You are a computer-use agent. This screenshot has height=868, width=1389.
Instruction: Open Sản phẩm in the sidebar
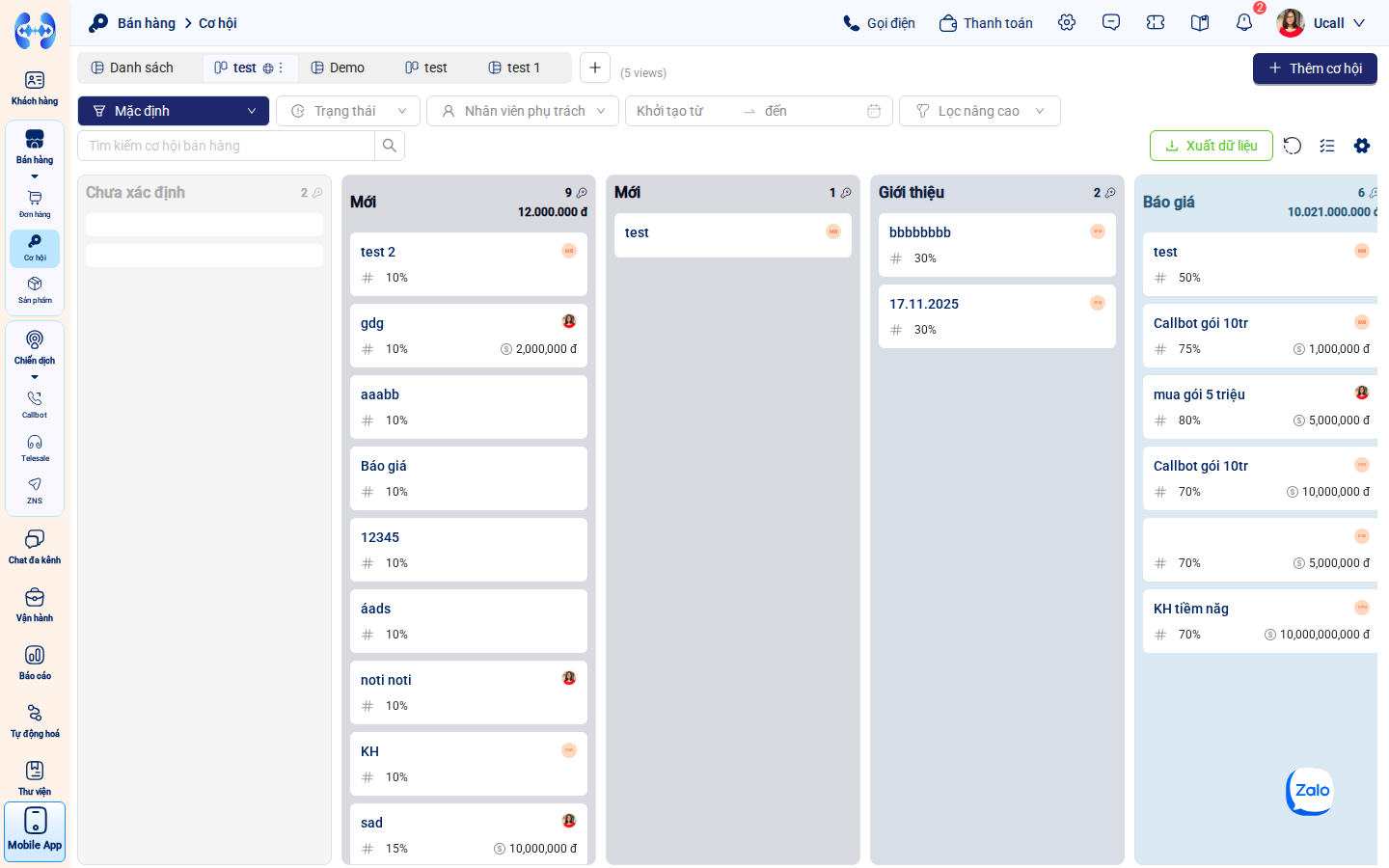35,290
